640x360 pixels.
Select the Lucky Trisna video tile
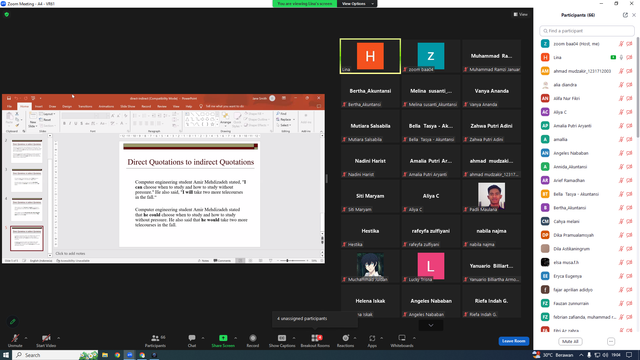tap(431, 267)
